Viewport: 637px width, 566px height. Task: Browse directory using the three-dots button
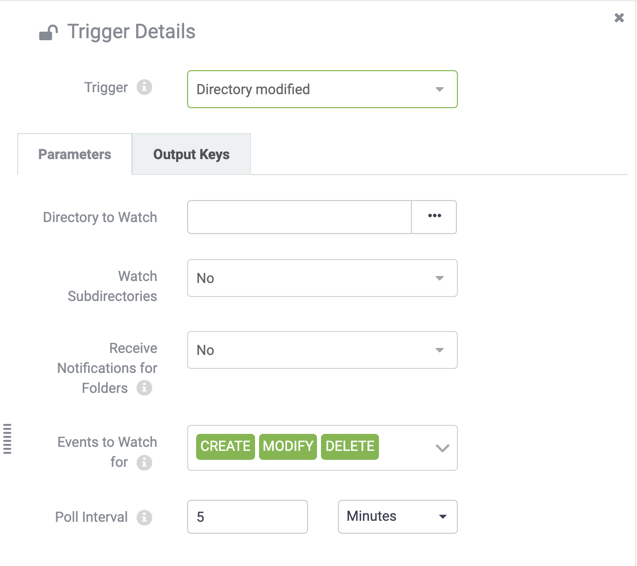point(434,217)
